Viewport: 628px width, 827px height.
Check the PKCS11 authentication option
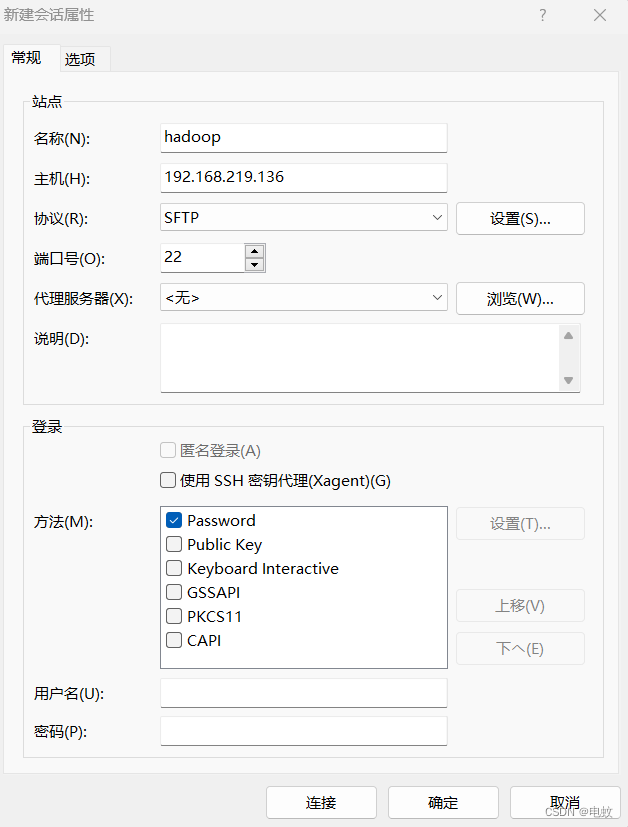(174, 616)
